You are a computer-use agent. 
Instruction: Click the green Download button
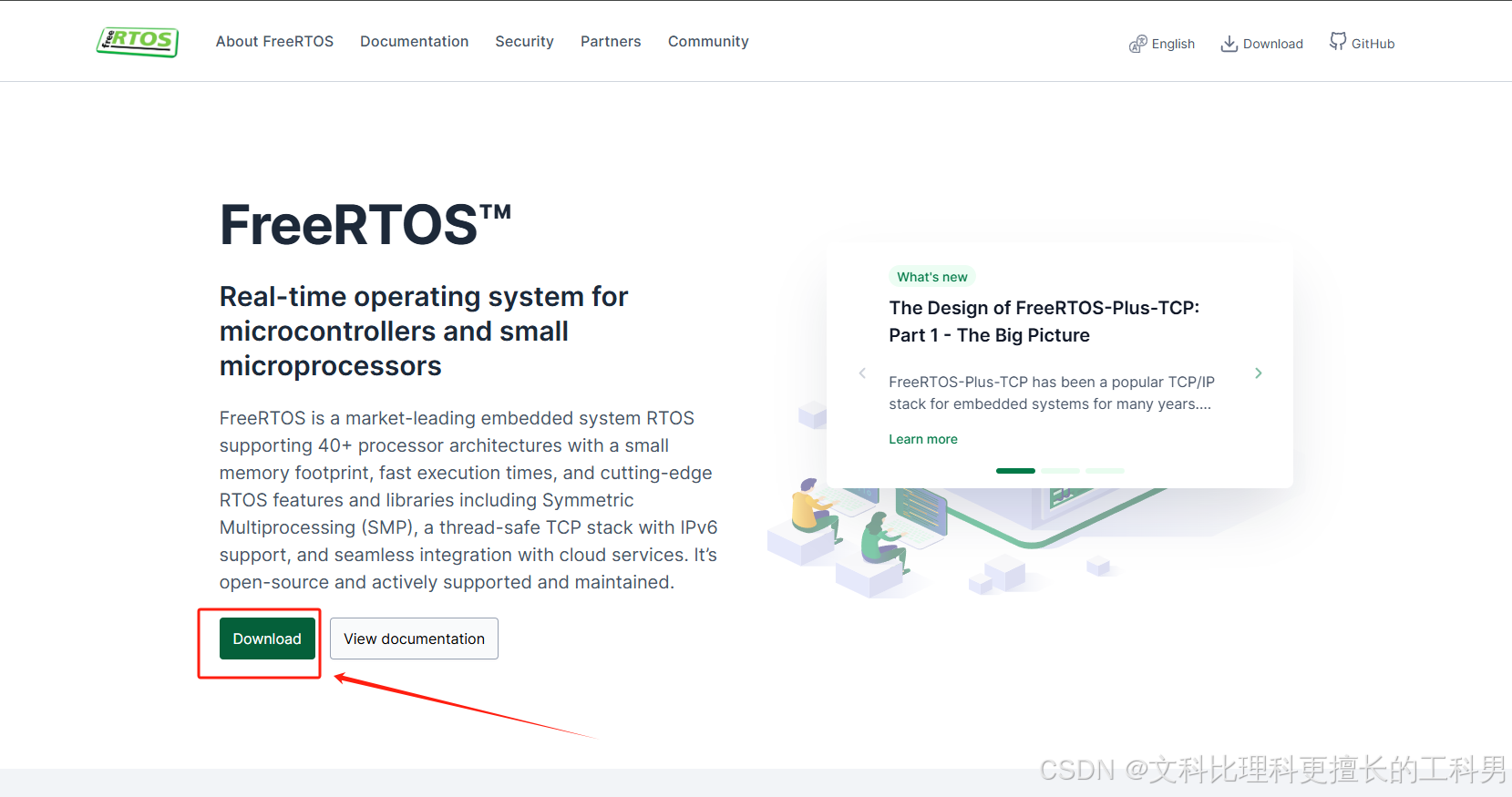[267, 639]
